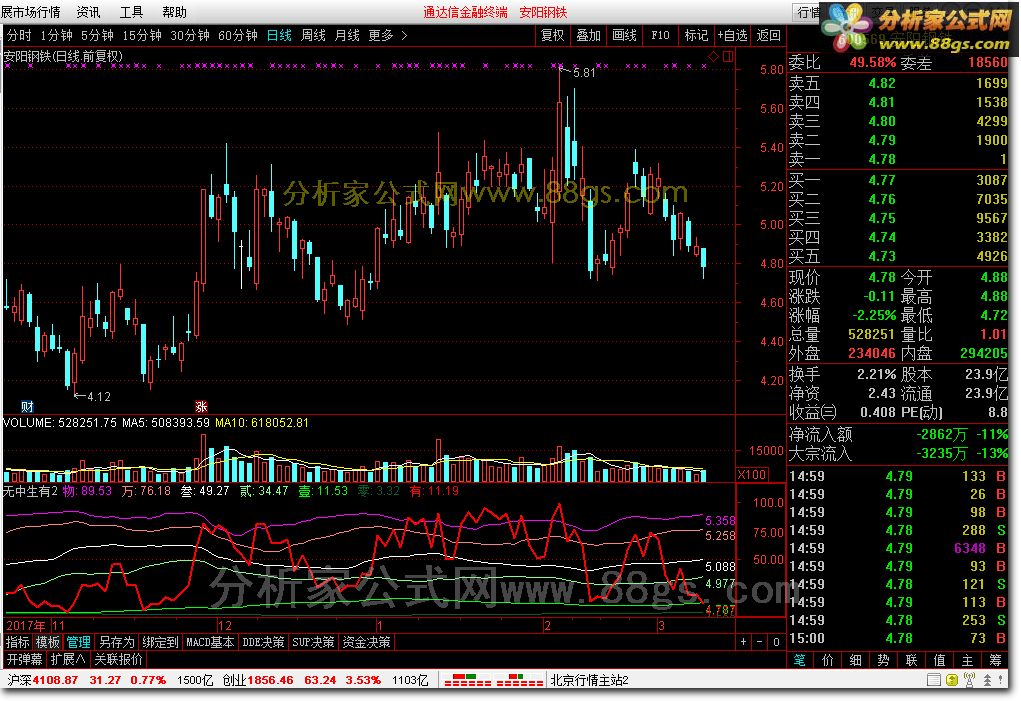Open F10 company information
1021x701 pixels.
coord(660,35)
